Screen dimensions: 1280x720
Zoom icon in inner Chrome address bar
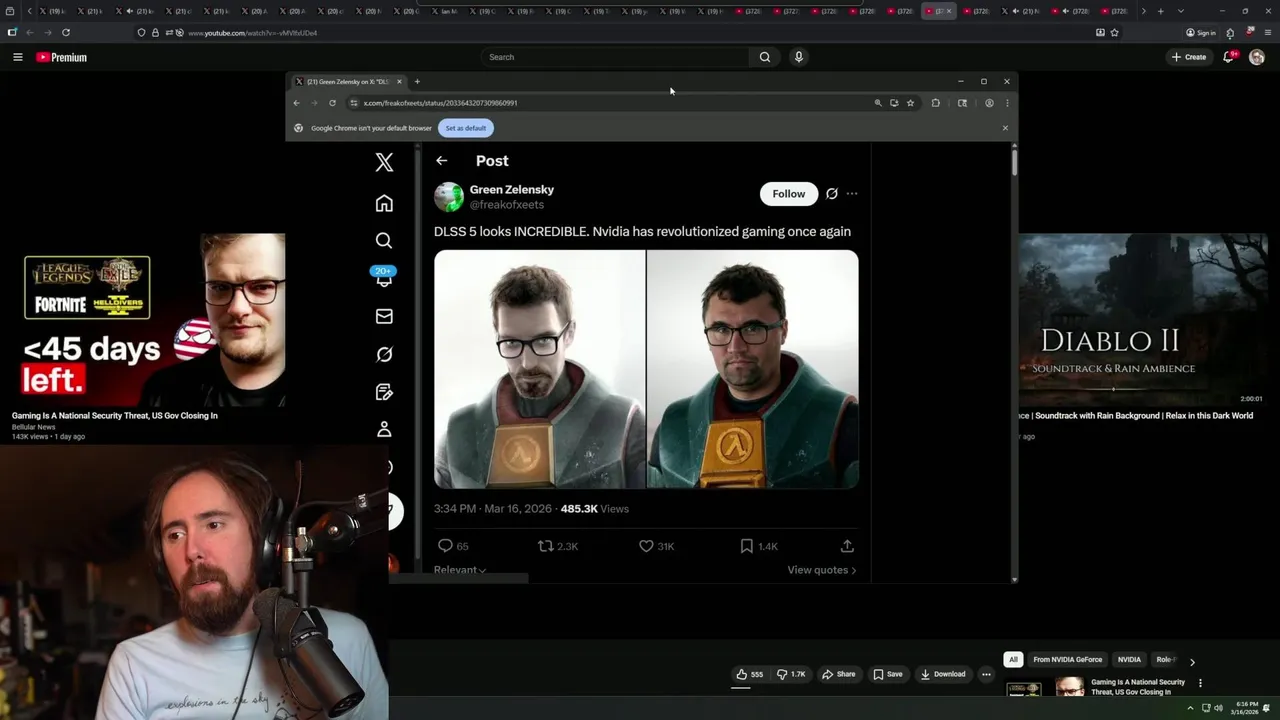click(x=878, y=103)
